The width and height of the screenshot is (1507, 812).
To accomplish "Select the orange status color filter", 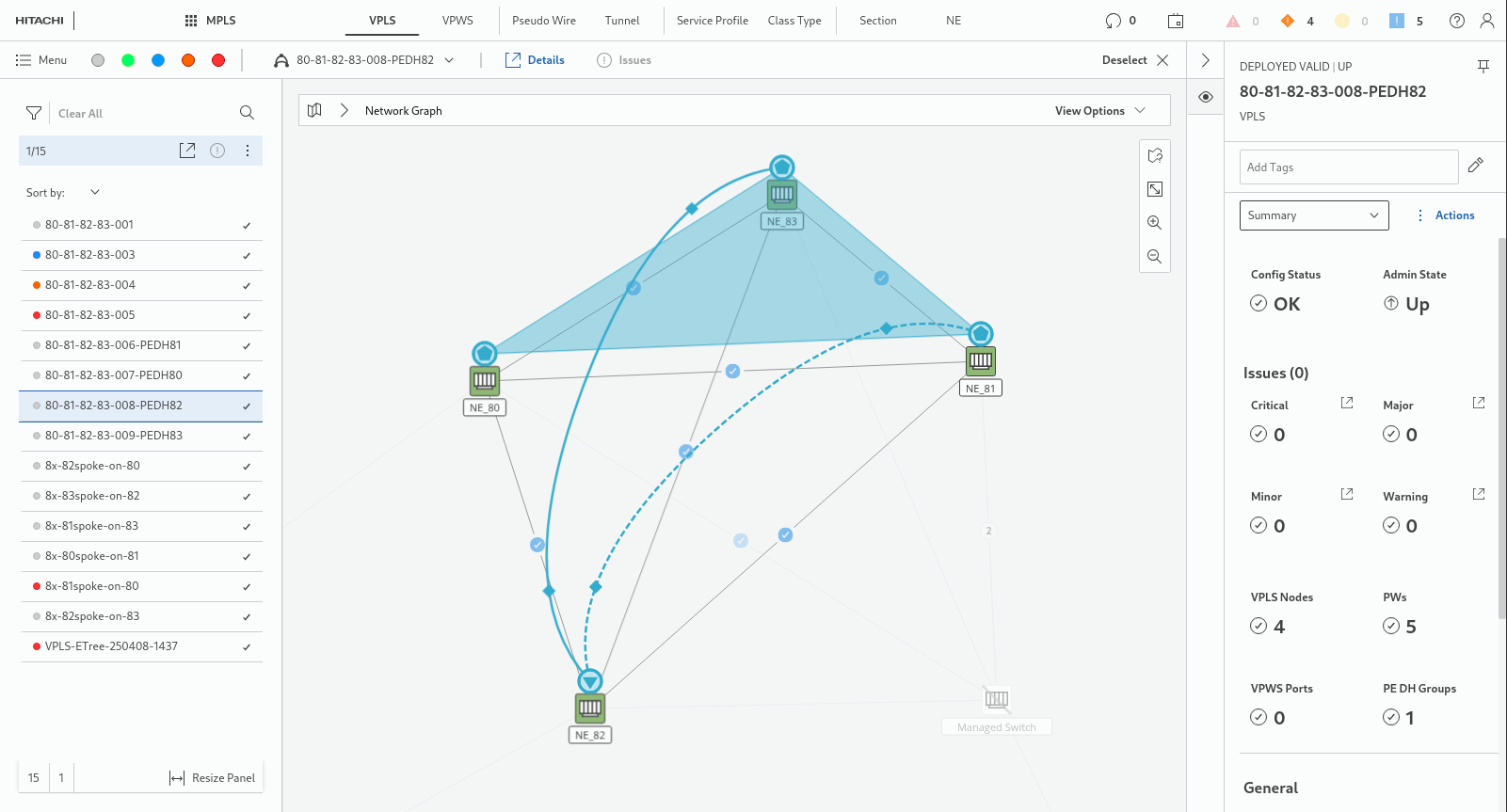I will pos(188,60).
